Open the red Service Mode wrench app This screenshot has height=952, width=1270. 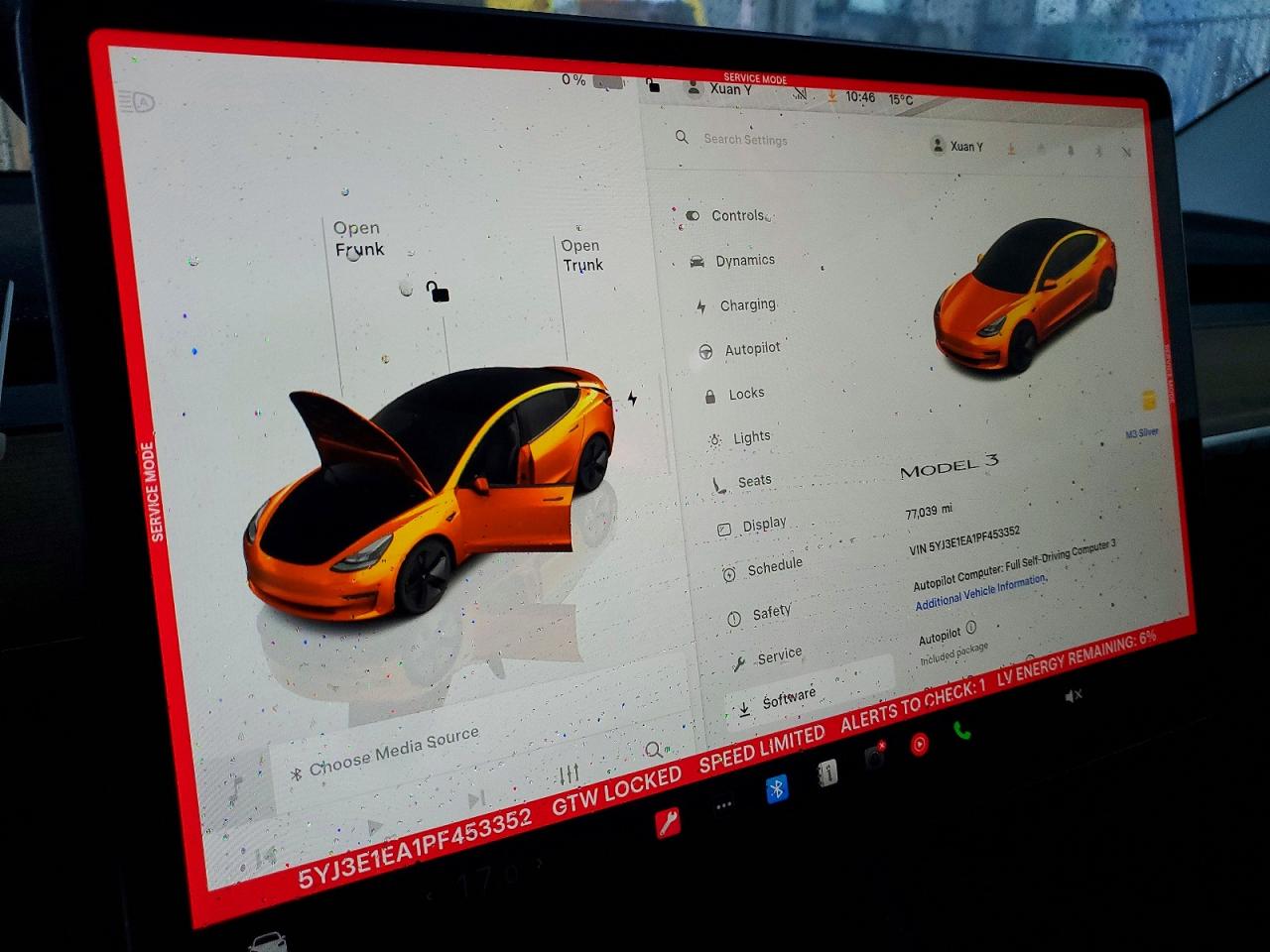click(668, 822)
